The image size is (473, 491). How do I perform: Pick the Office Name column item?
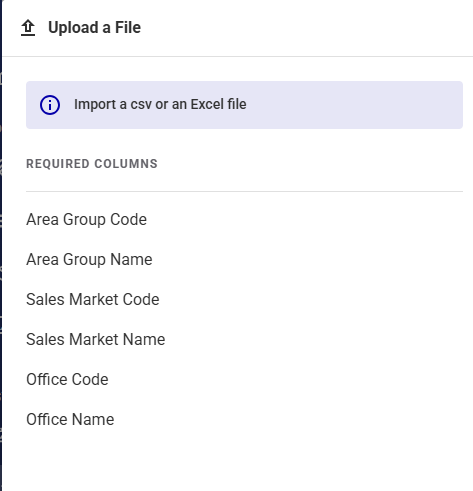coord(70,419)
